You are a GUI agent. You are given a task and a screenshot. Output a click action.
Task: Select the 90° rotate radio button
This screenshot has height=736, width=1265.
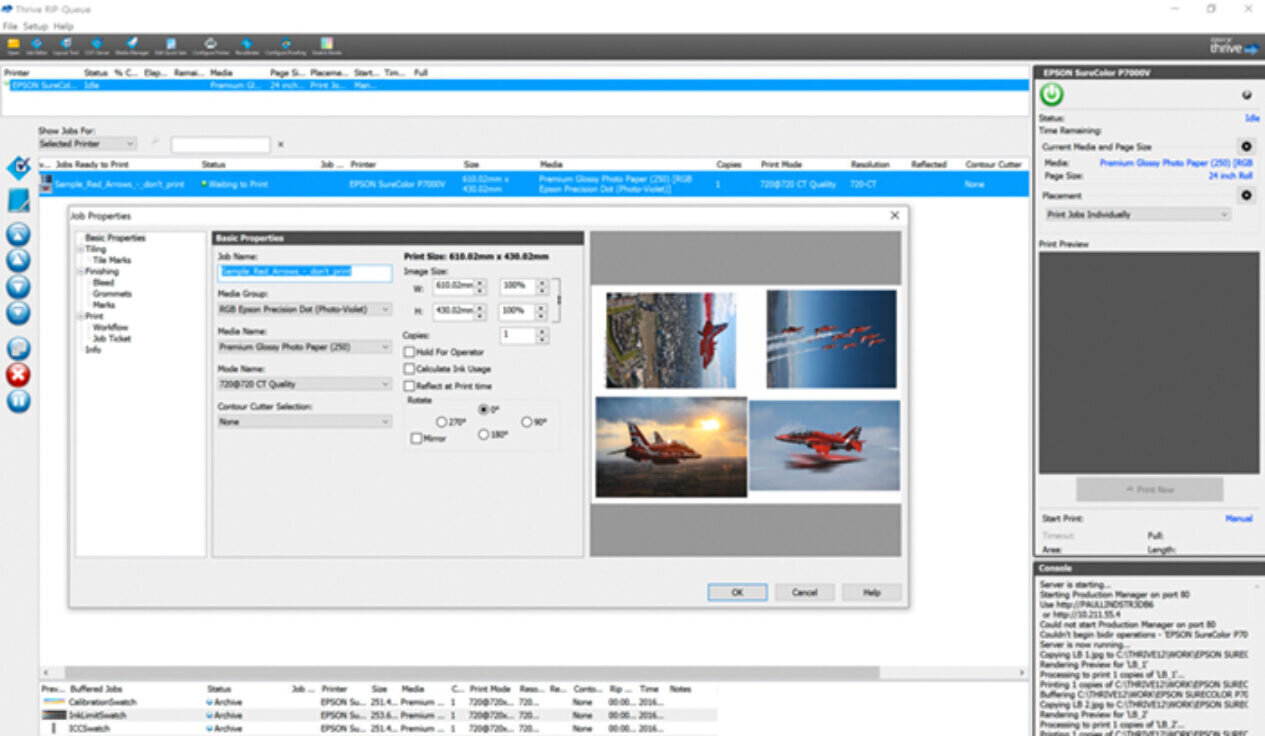tap(526, 422)
